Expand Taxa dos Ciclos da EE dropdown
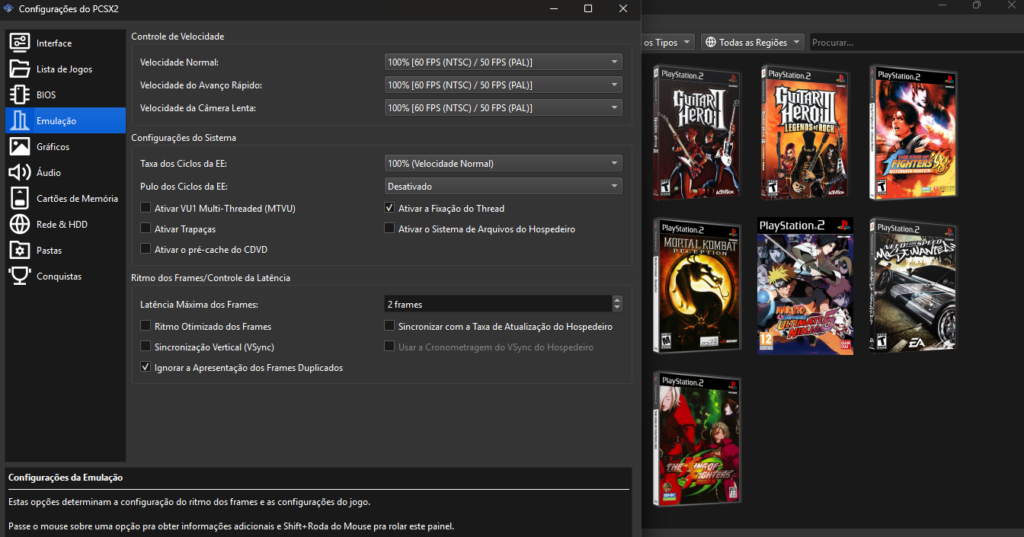The height and width of the screenshot is (537, 1024). [503, 163]
